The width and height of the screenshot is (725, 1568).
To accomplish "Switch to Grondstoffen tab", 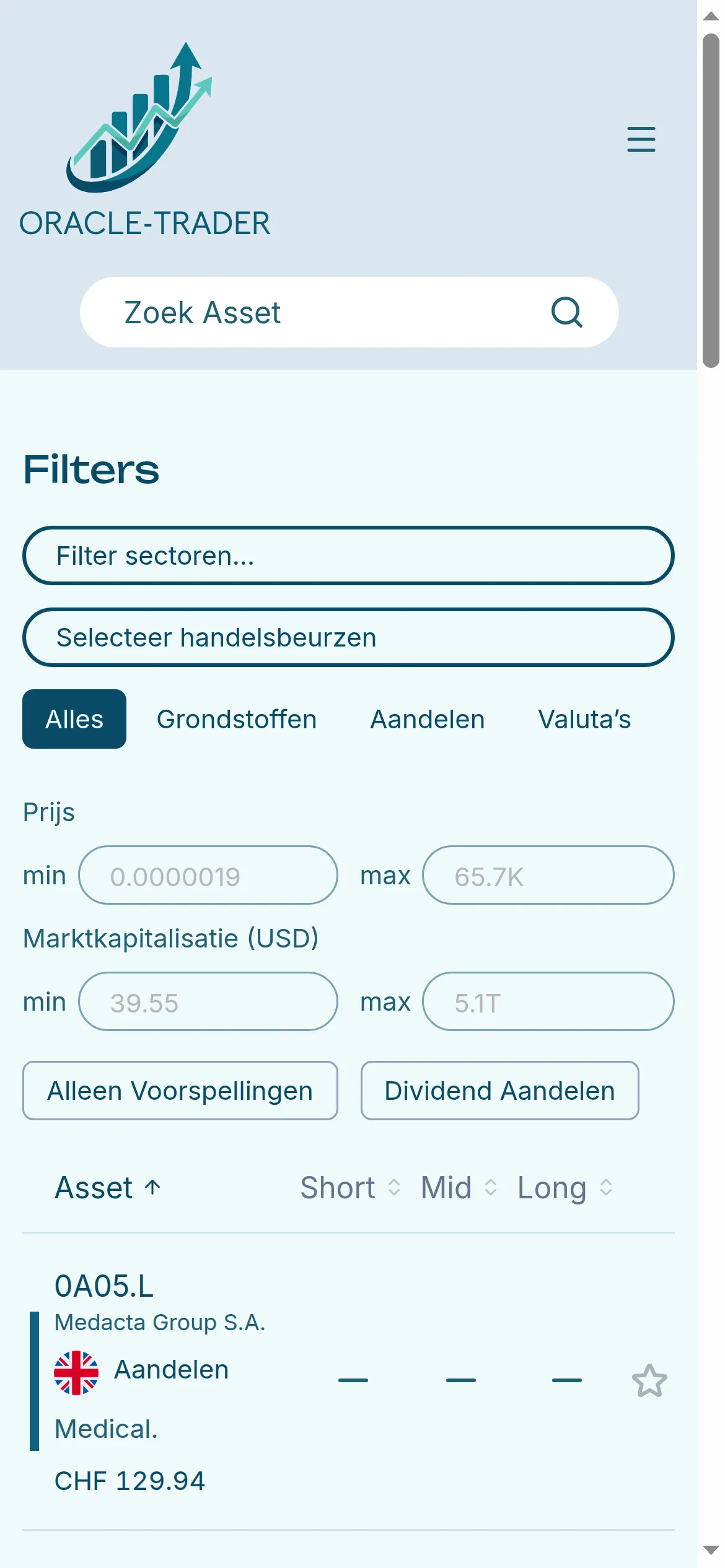I will coord(237,719).
